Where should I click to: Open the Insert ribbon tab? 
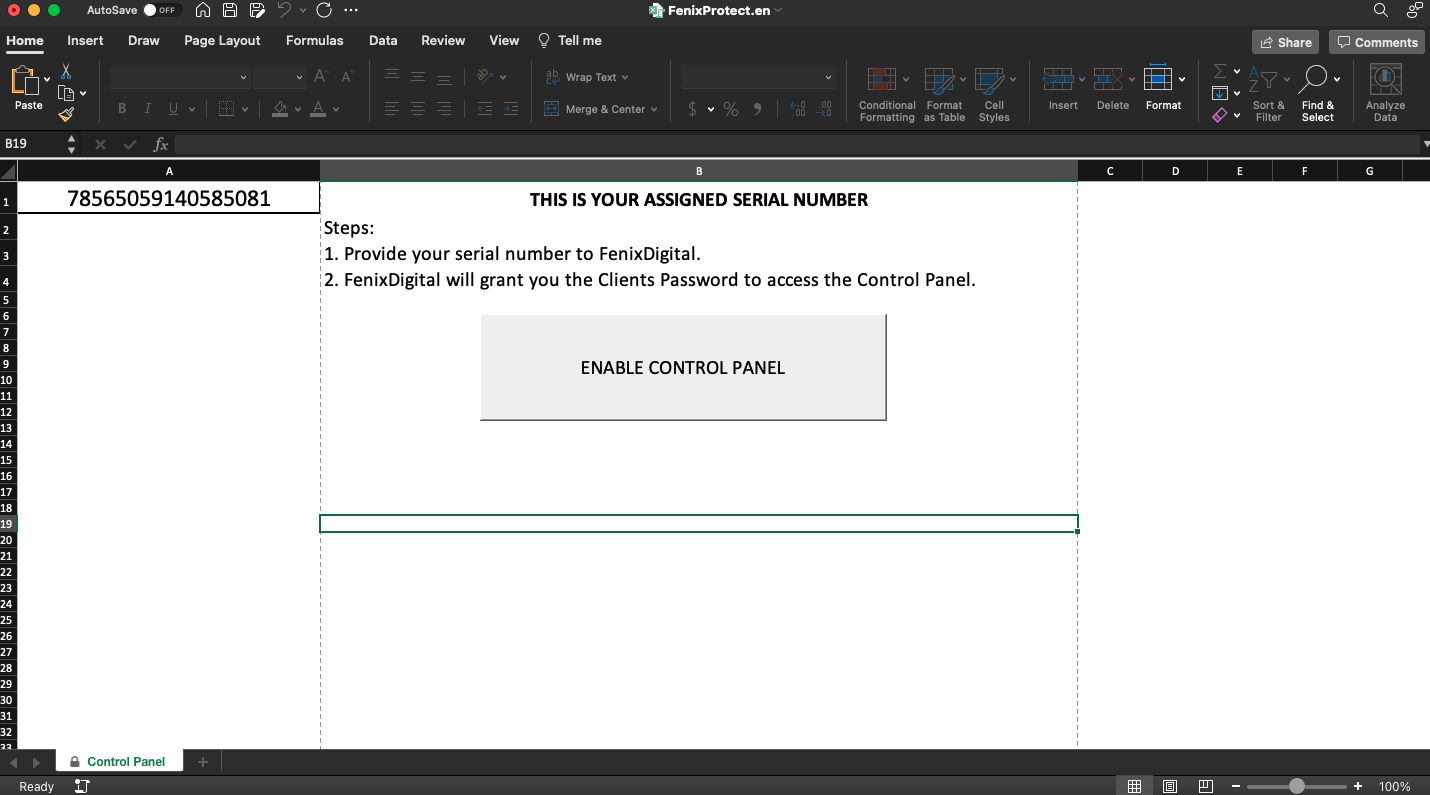click(85, 41)
